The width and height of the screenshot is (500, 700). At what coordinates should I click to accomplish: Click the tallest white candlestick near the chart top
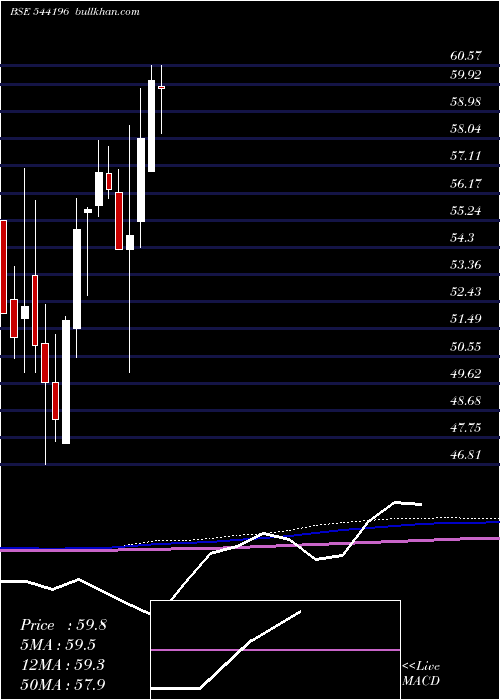151,126
